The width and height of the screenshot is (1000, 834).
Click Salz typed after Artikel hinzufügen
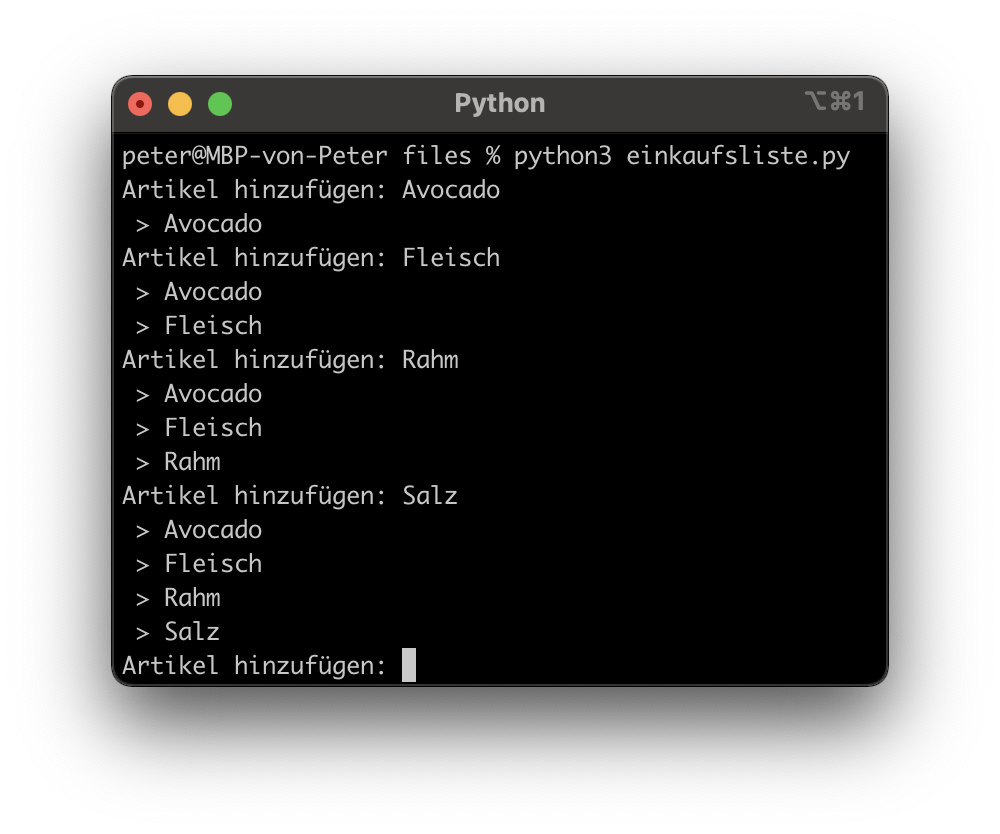click(x=430, y=496)
